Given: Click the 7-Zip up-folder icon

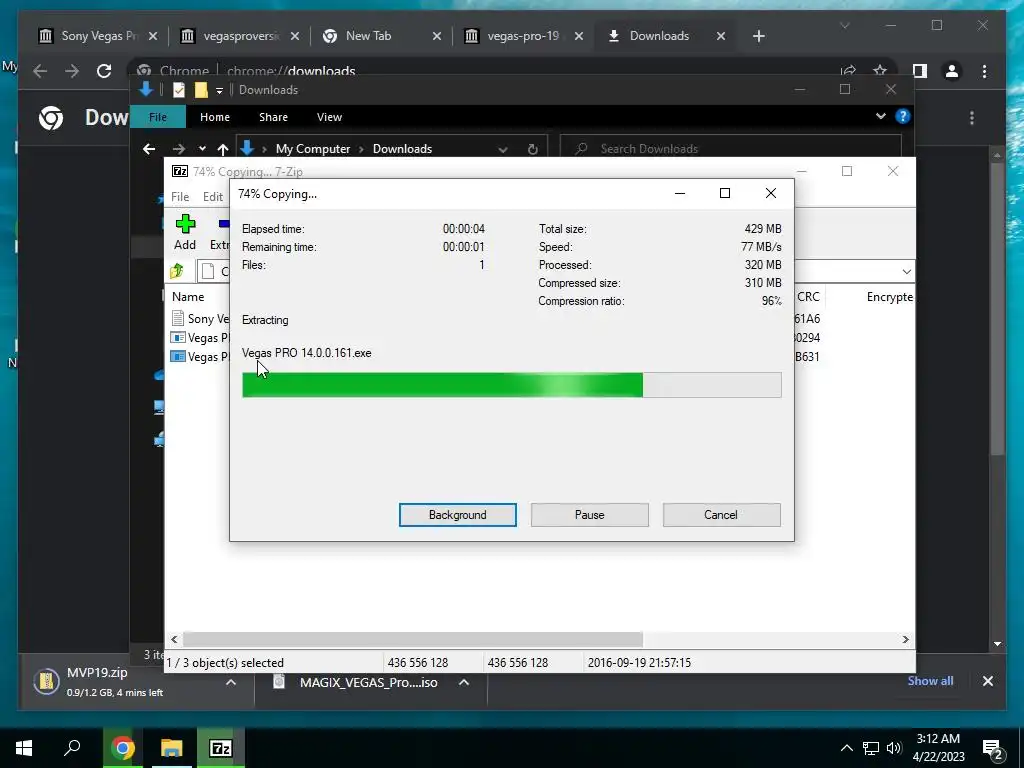Looking at the screenshot, I should [176, 270].
